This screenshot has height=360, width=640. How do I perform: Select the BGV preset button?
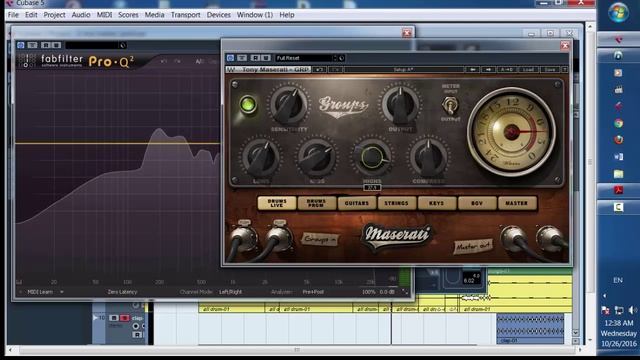tap(477, 203)
